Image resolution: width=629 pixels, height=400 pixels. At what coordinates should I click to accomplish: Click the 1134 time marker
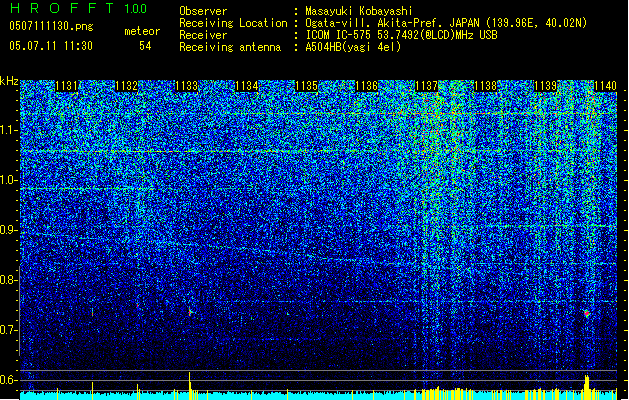[x=246, y=86]
